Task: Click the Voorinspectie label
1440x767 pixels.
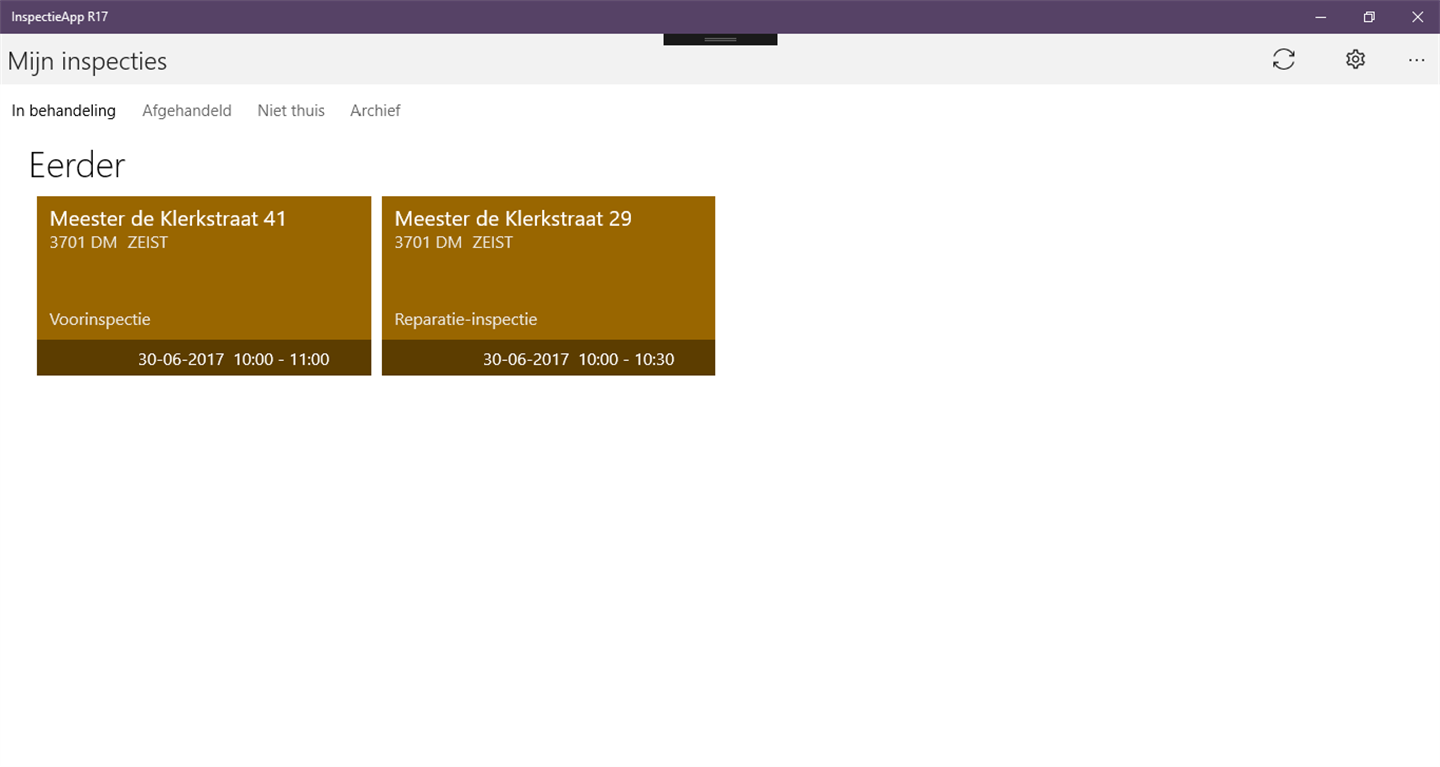Action: pyautogui.click(x=100, y=320)
